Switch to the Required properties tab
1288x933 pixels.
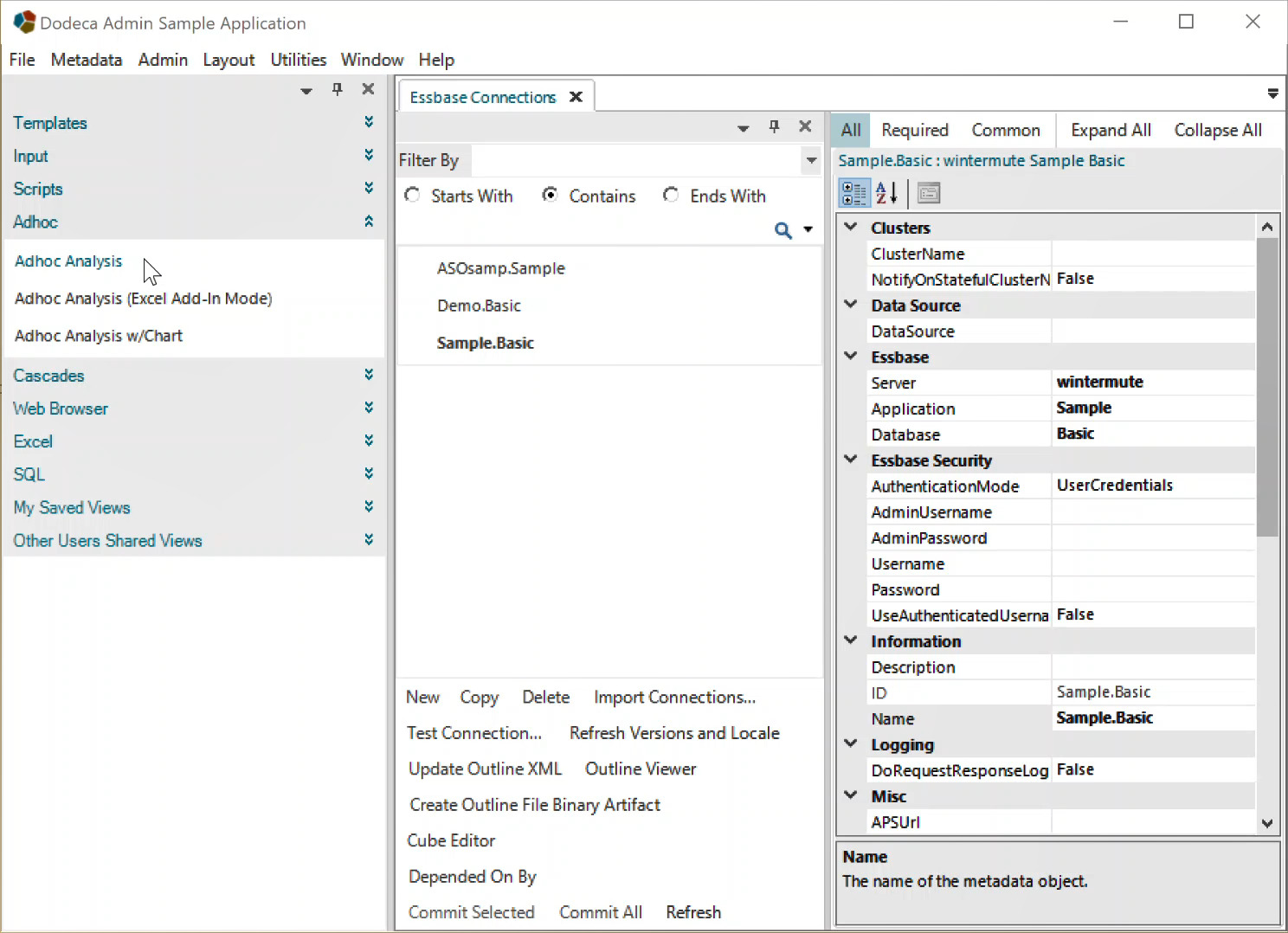[x=915, y=130]
